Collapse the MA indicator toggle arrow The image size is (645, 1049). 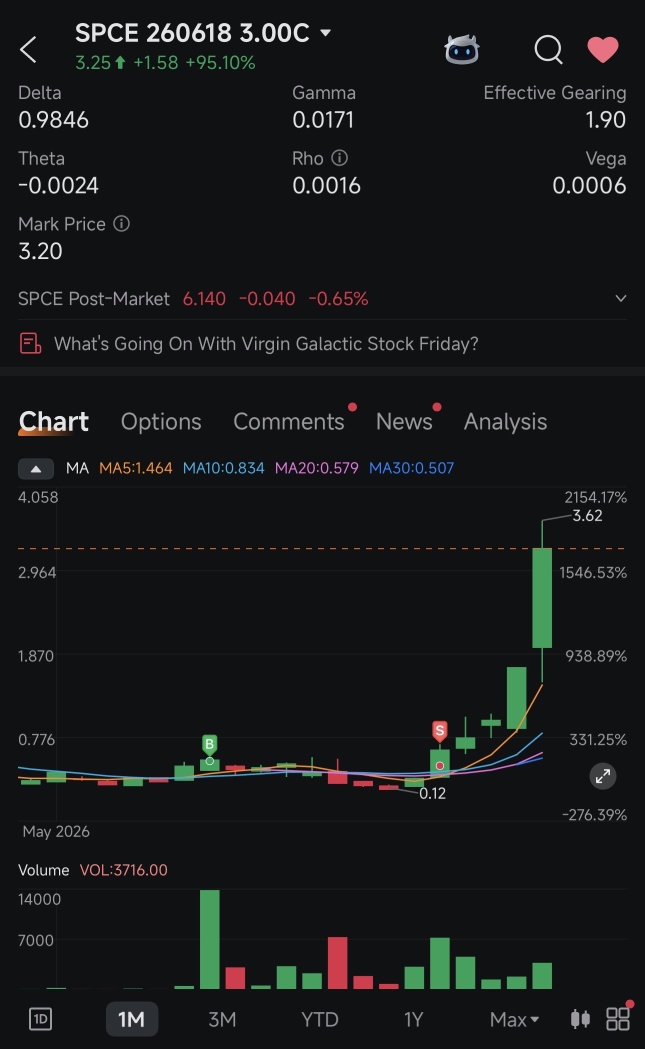pyautogui.click(x=36, y=468)
